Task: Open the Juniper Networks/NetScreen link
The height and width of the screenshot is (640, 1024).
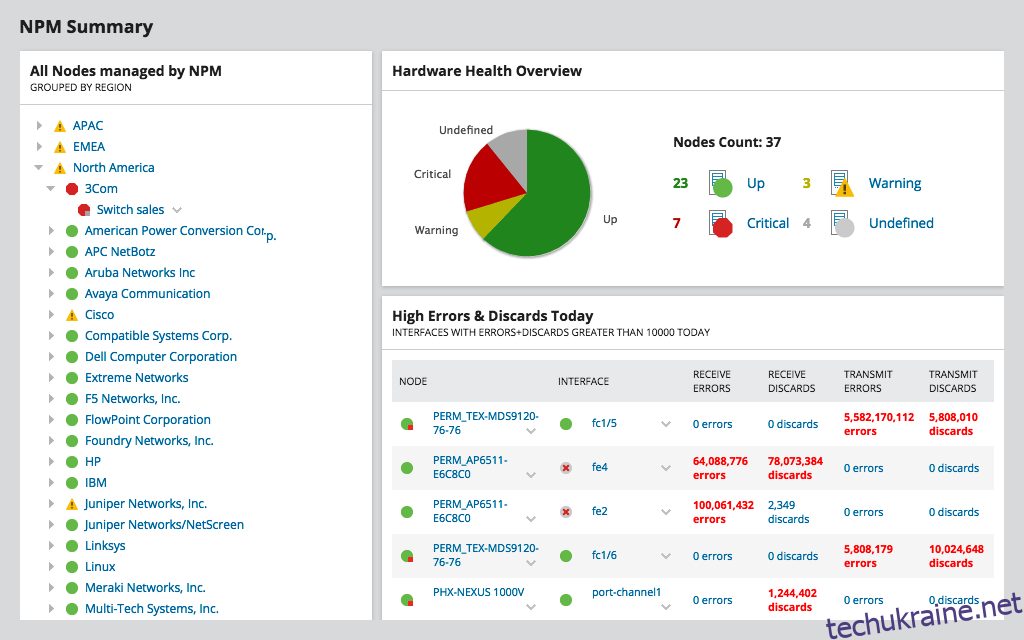Action: (x=164, y=525)
